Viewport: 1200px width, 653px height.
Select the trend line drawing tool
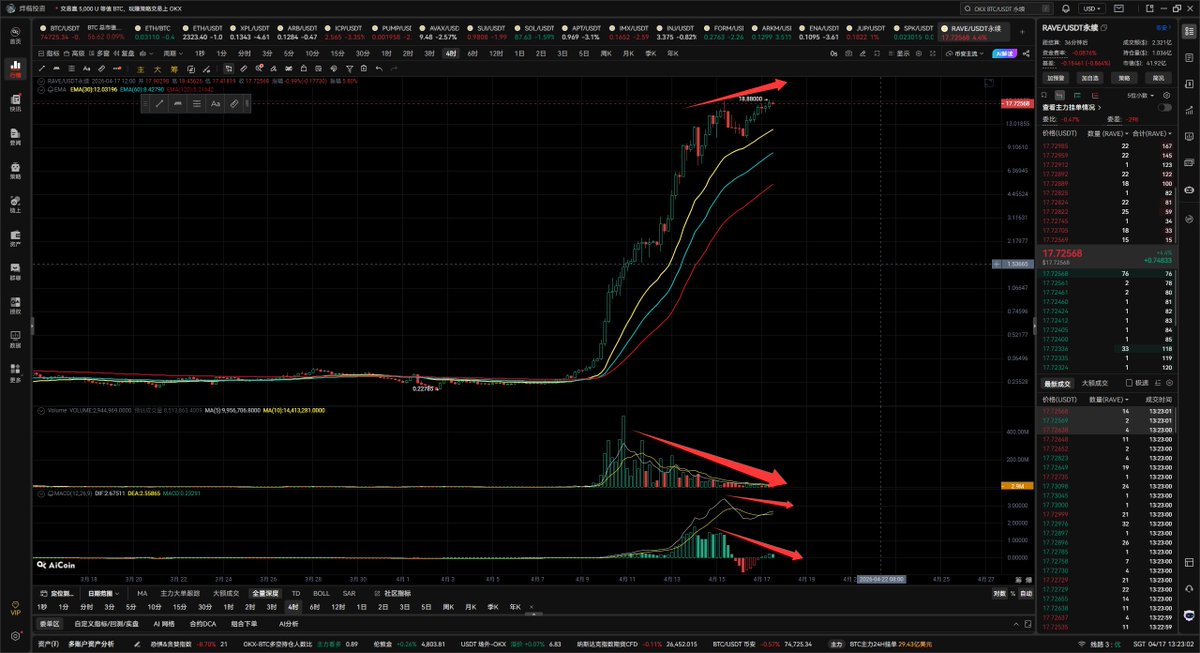(42, 69)
